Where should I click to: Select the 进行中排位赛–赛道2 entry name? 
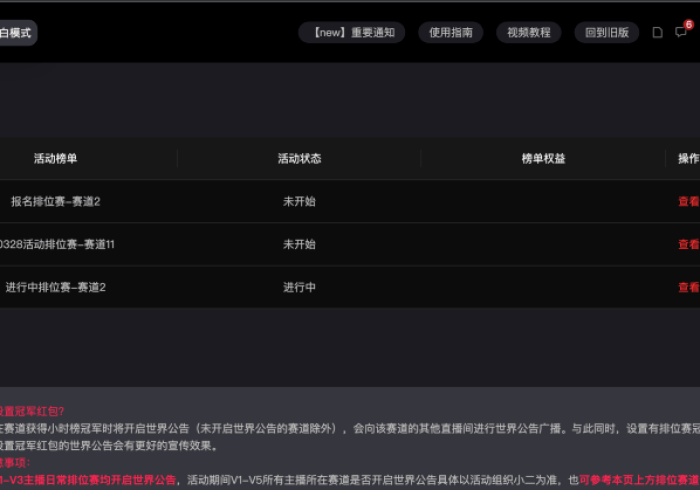pyautogui.click(x=55, y=287)
